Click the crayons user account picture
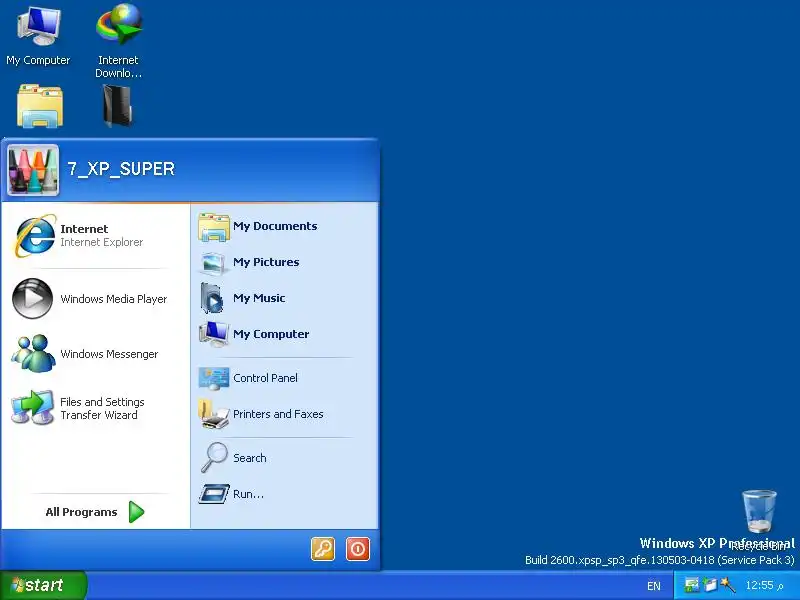 33,170
